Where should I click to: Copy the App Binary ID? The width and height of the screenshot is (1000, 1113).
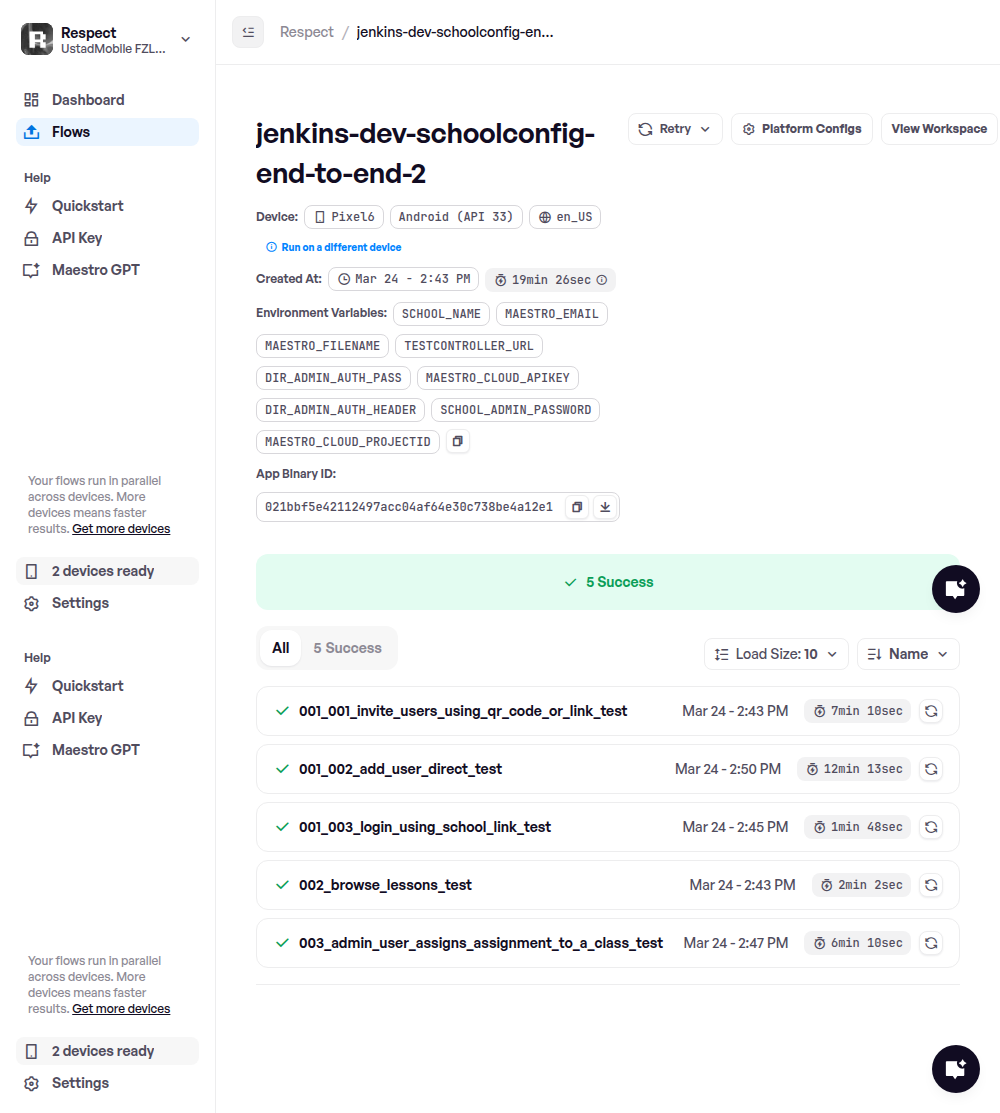[577, 507]
